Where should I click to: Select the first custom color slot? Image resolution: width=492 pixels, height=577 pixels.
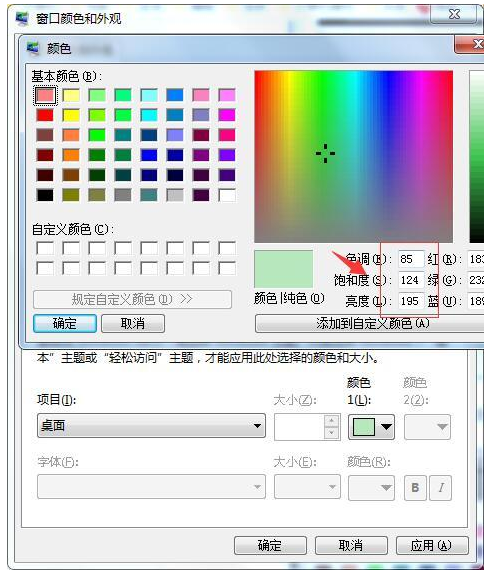point(45,248)
